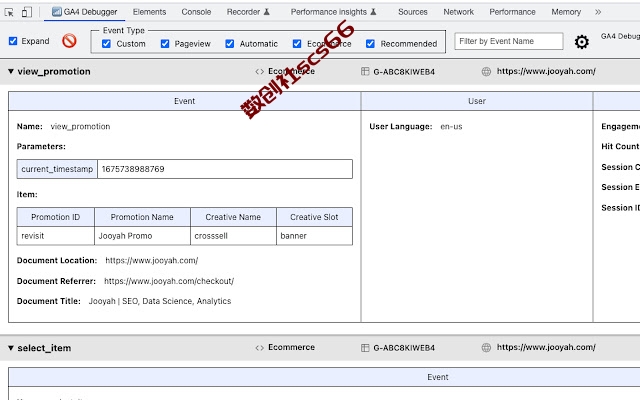This screenshot has height=400, width=640.
Task: Click the Performance insights flask icon
Action: [373, 12]
